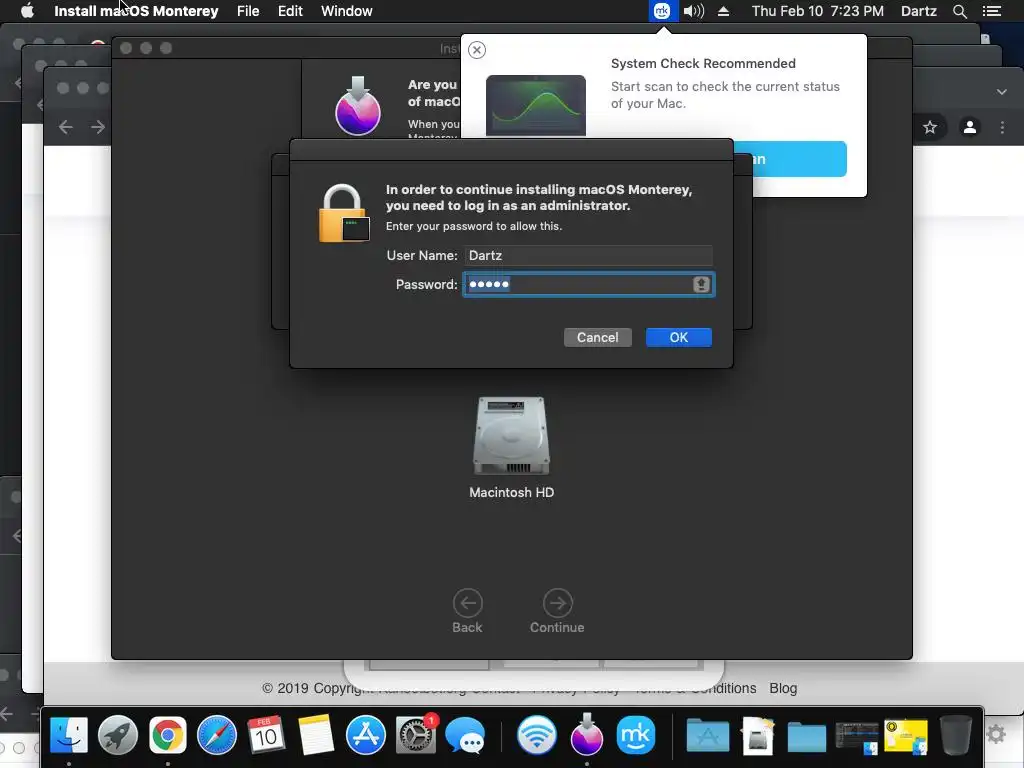Go Back in the macOS installer
Viewport: 1024px width, 768px height.
pyautogui.click(x=468, y=611)
